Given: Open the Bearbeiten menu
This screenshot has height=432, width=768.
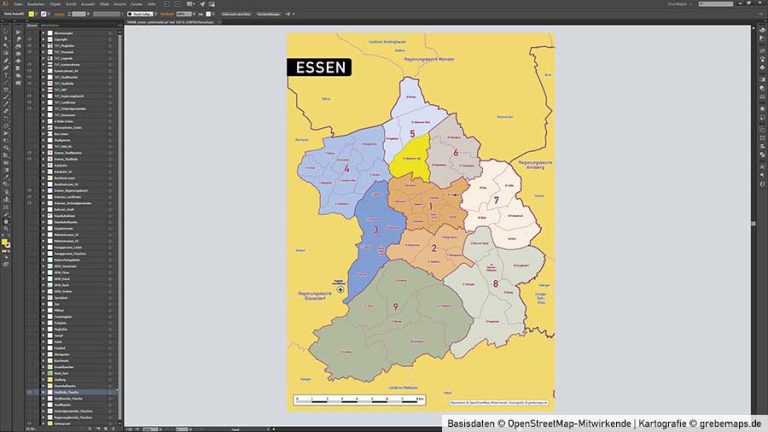Looking at the screenshot, I should tap(36, 4).
